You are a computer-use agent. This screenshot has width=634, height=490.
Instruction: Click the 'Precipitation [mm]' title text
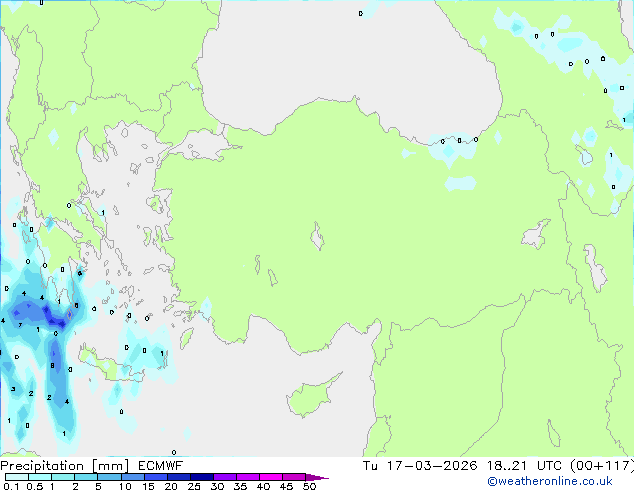(x=65, y=466)
